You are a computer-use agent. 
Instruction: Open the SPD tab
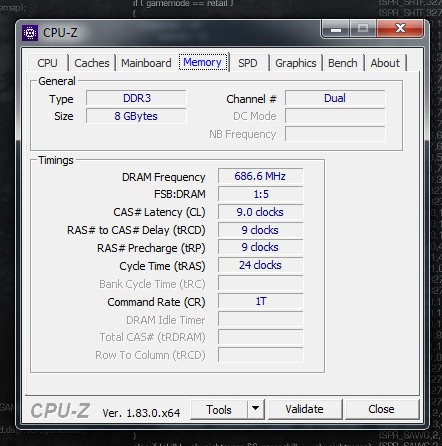[x=248, y=63]
